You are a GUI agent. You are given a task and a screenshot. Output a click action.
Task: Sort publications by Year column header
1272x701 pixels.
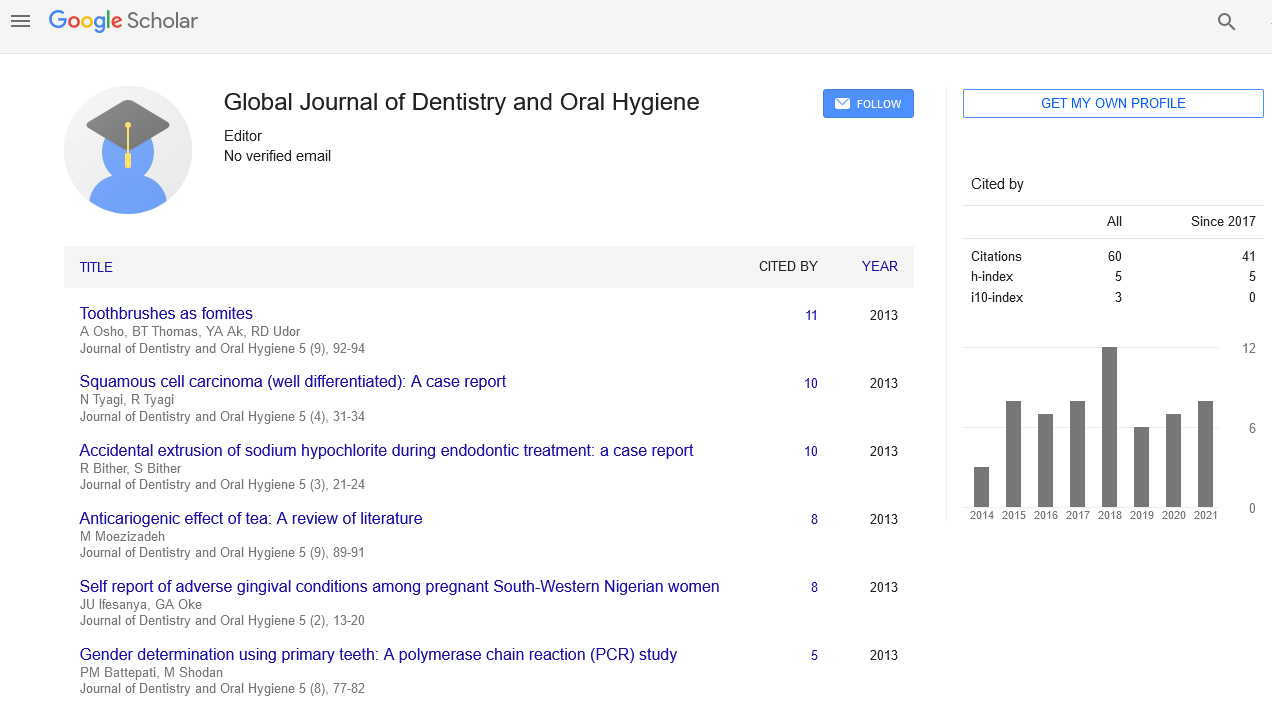tap(879, 266)
